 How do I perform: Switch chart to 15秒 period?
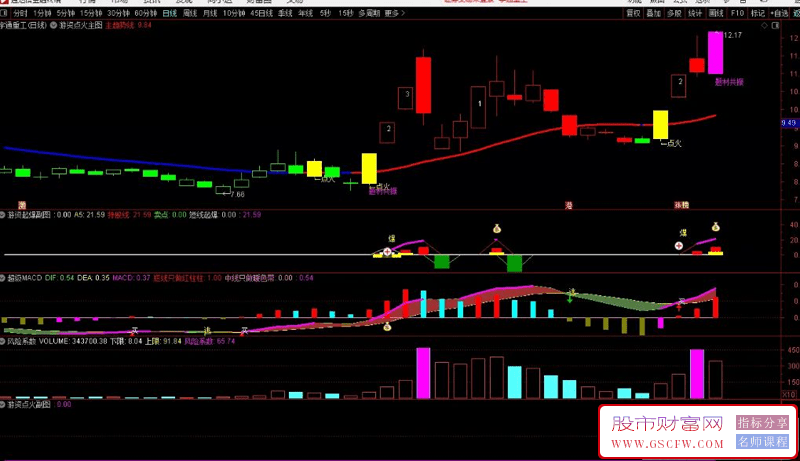[x=345, y=13]
